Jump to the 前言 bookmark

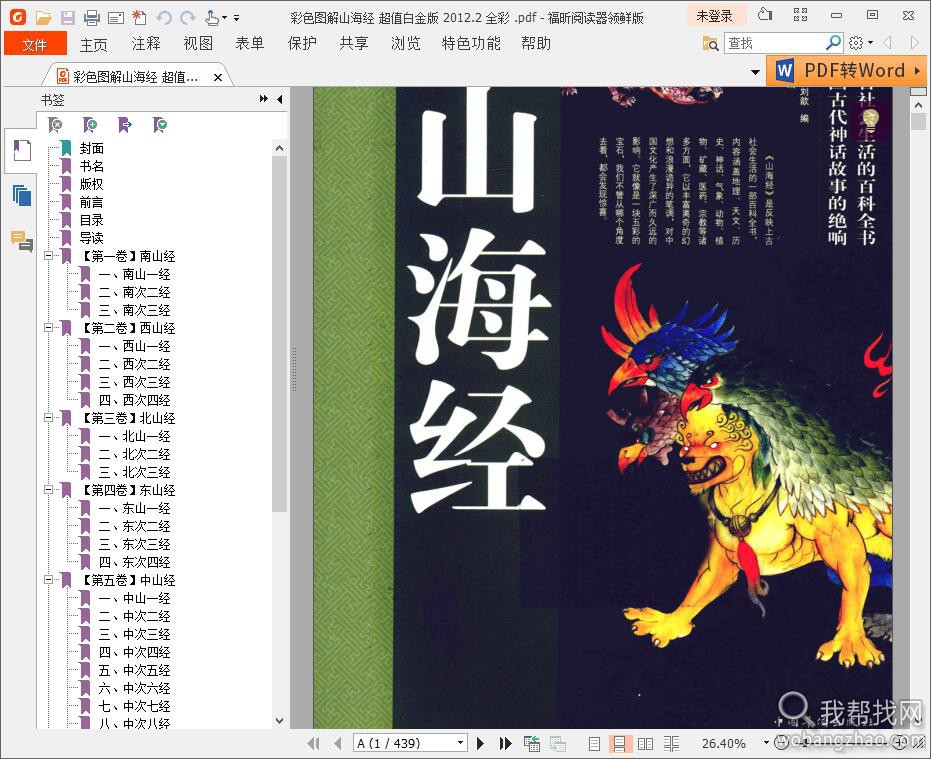click(91, 202)
